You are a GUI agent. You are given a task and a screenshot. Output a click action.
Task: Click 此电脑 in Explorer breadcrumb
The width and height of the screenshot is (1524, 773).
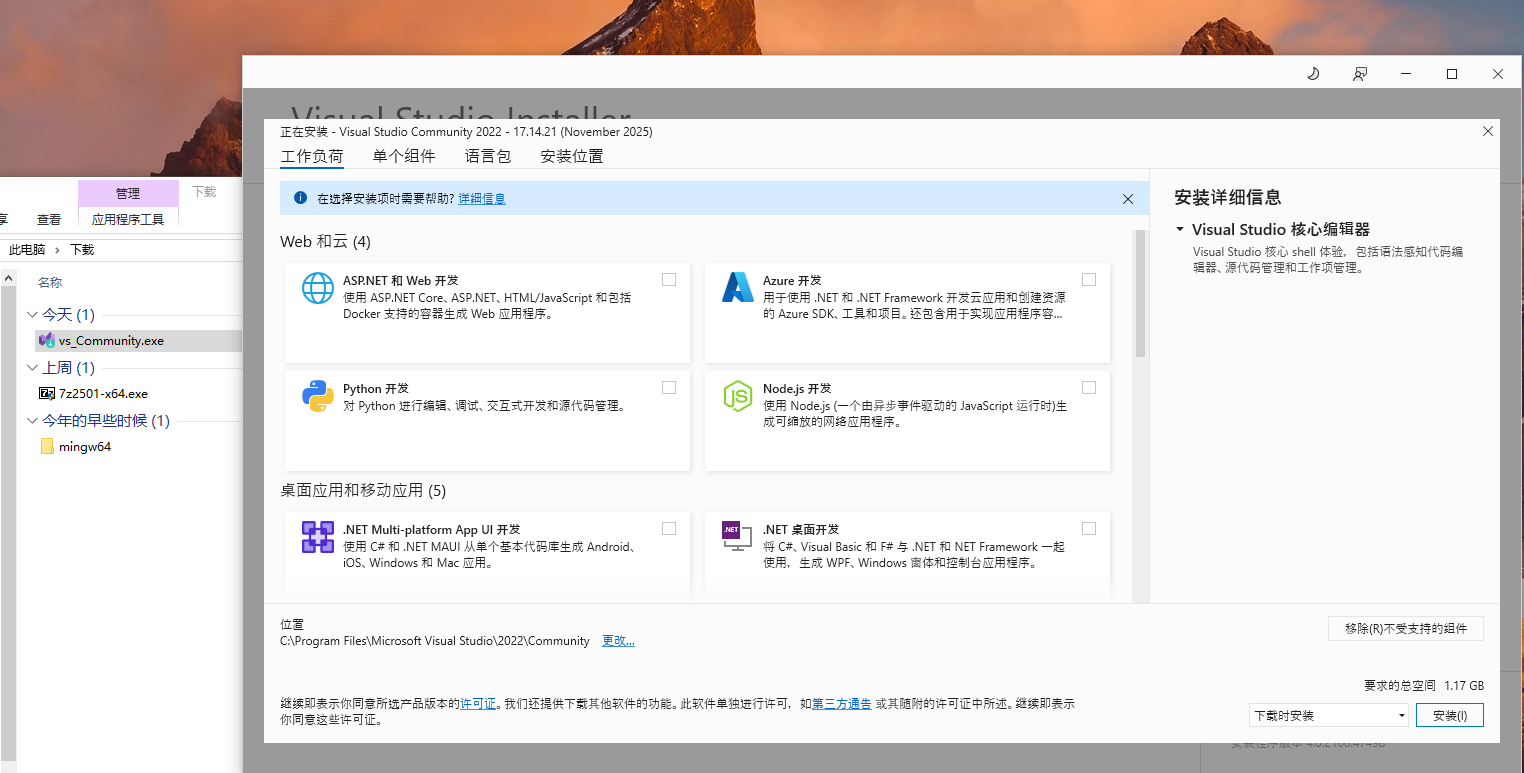[x=27, y=250]
